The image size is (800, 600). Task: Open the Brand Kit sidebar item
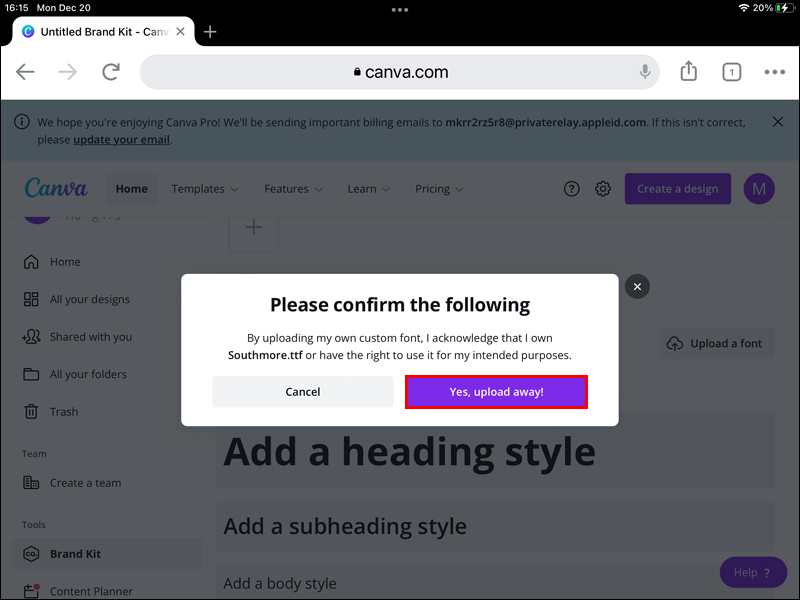click(75, 554)
